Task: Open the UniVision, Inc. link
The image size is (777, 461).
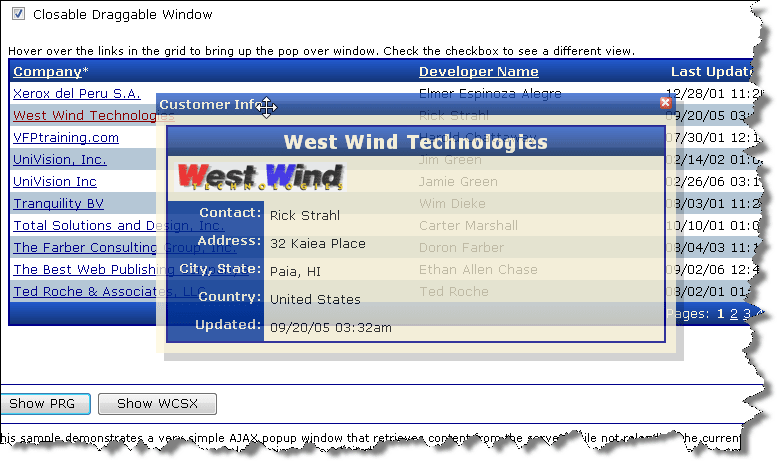Action: coord(60,160)
